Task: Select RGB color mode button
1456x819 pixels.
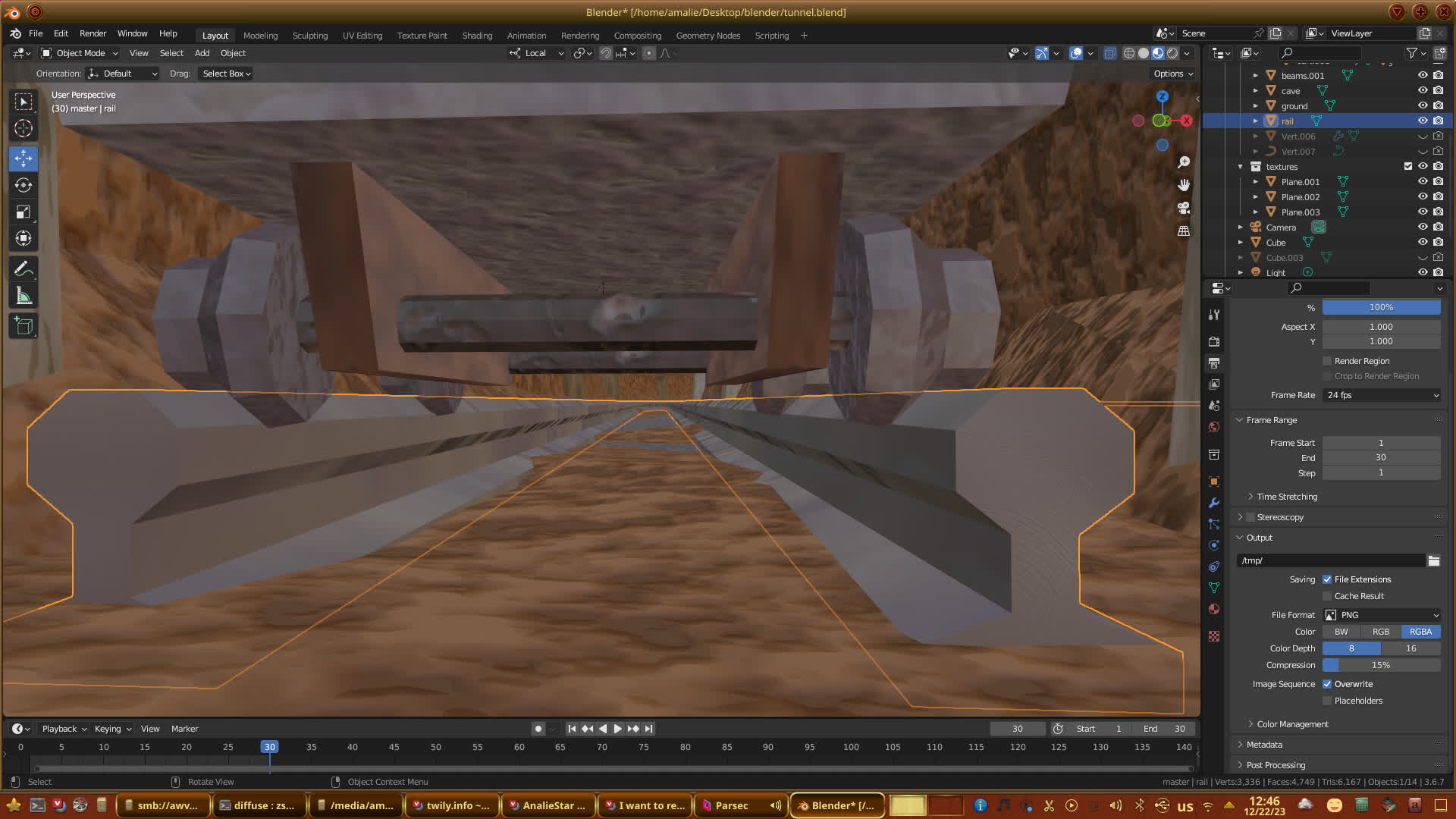Action: click(1381, 632)
